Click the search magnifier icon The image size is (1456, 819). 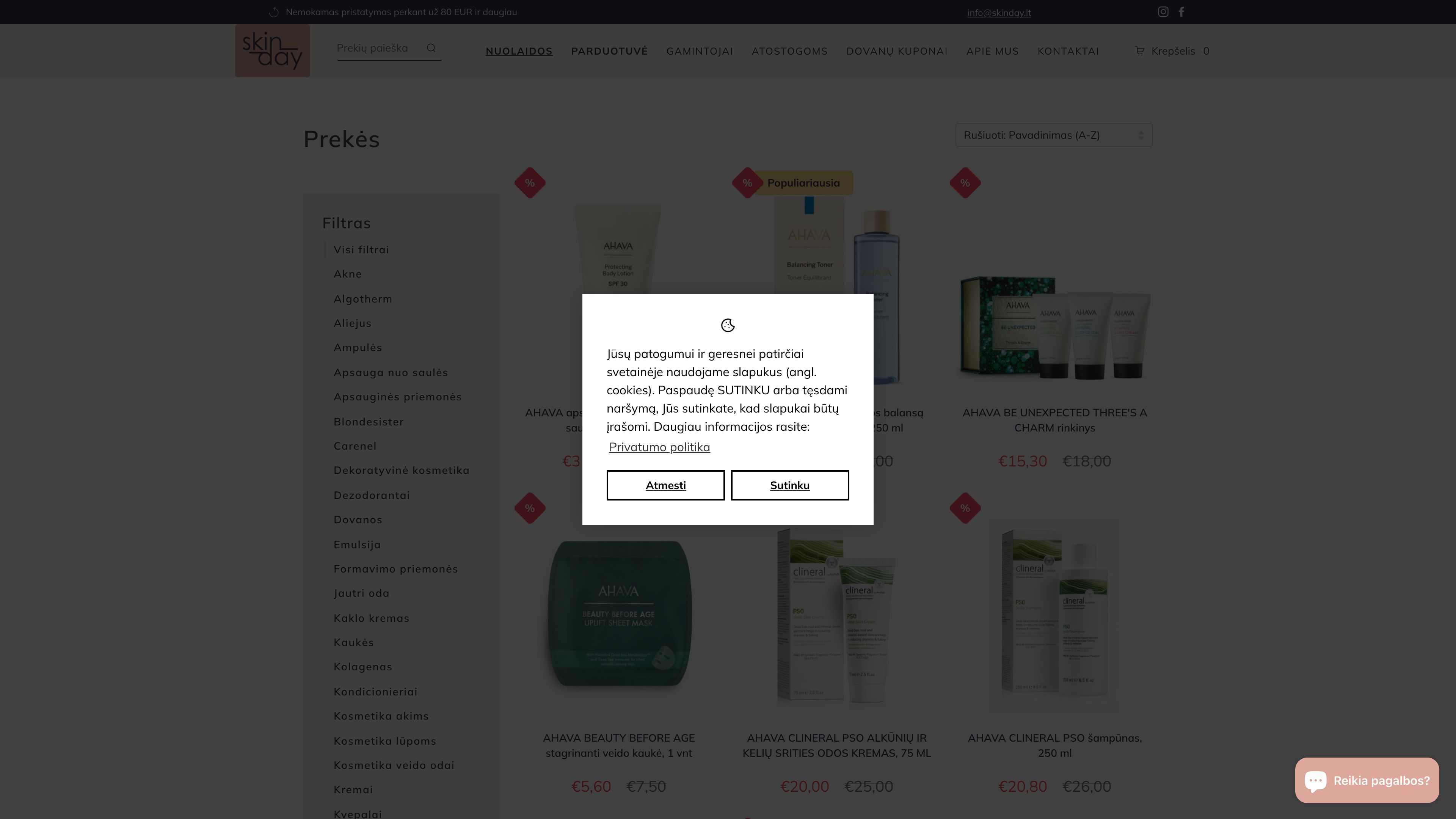click(x=431, y=48)
